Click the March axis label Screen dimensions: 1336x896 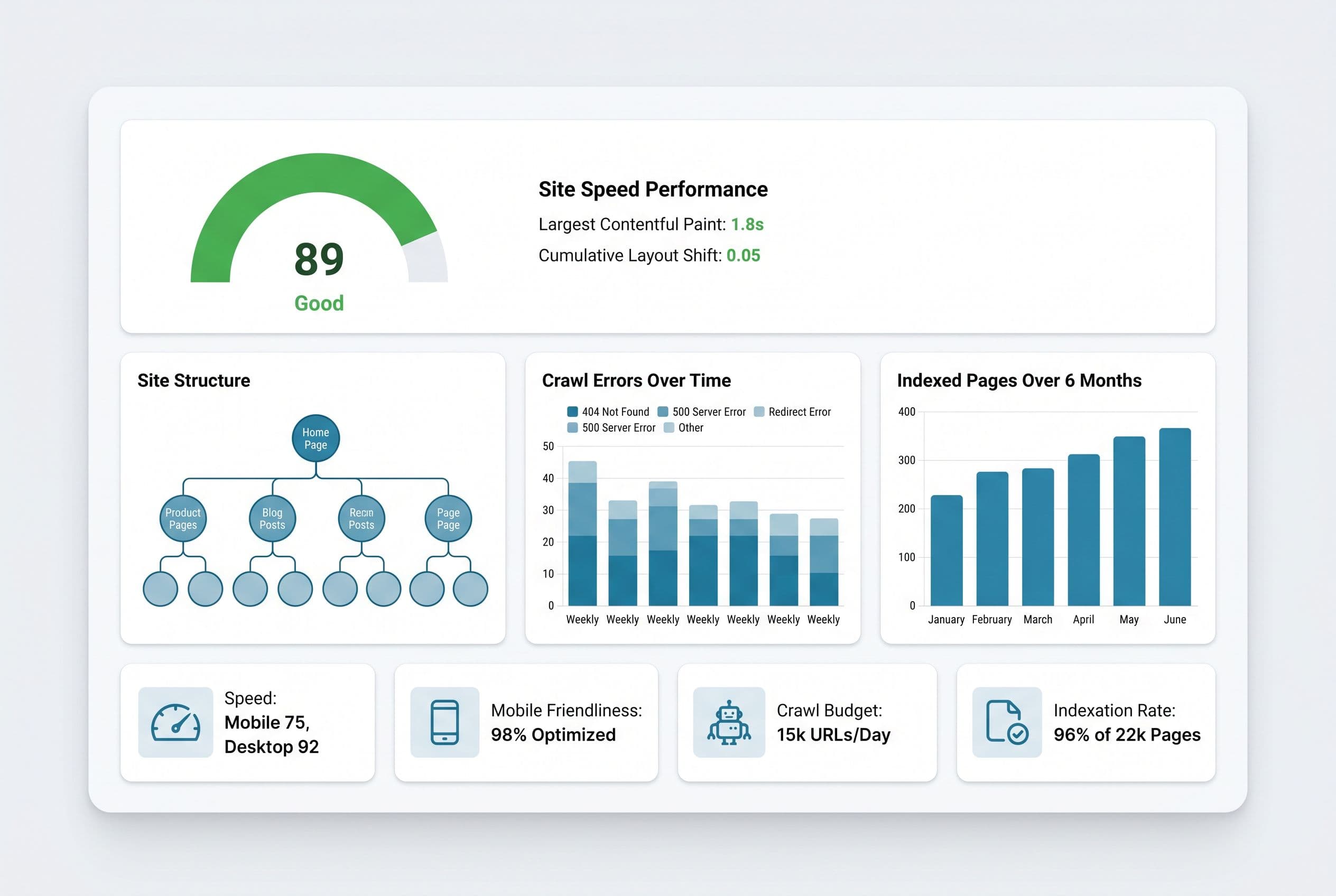[1037, 619]
